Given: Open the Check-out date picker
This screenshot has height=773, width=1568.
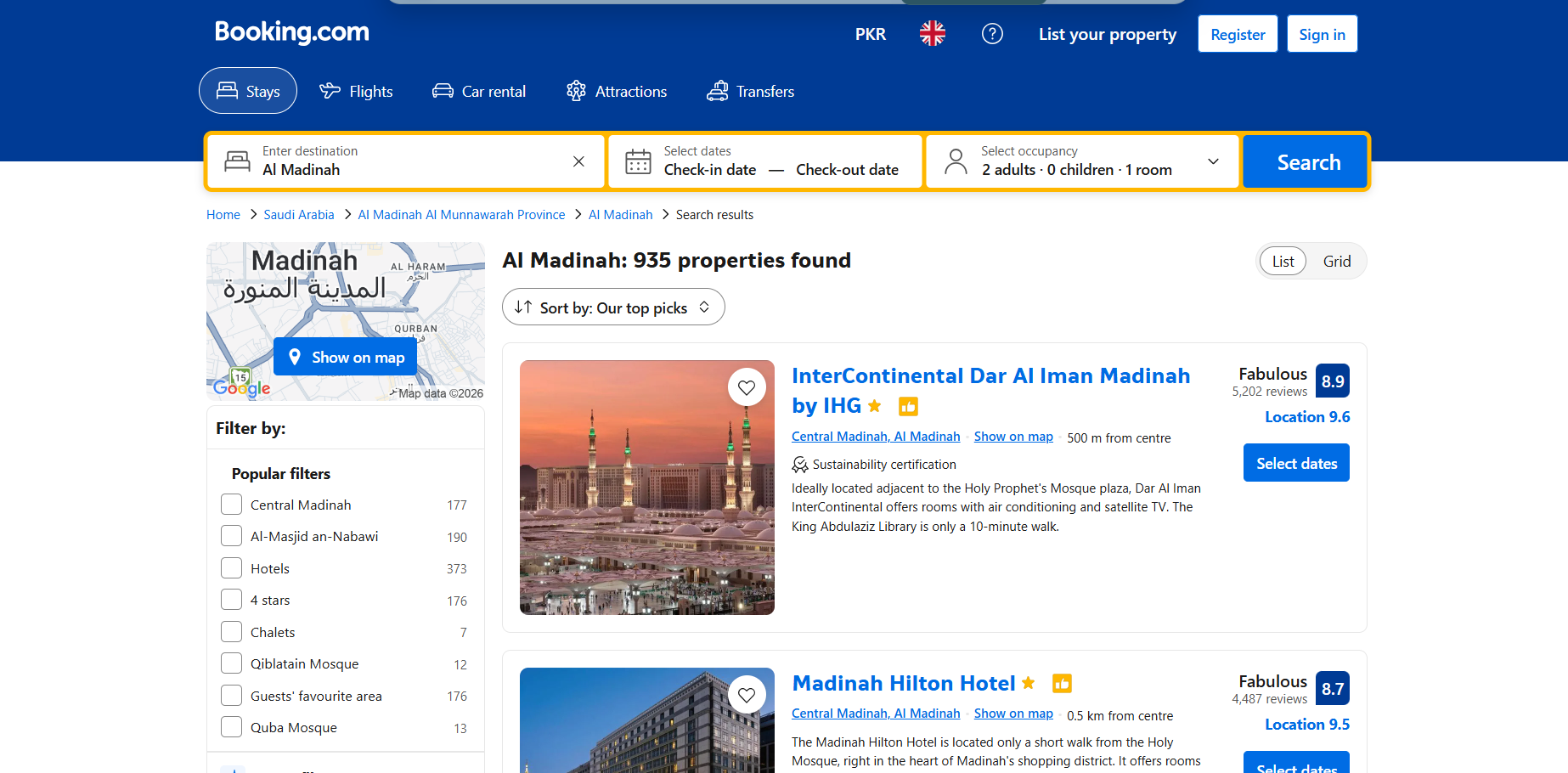Looking at the screenshot, I should (x=847, y=170).
